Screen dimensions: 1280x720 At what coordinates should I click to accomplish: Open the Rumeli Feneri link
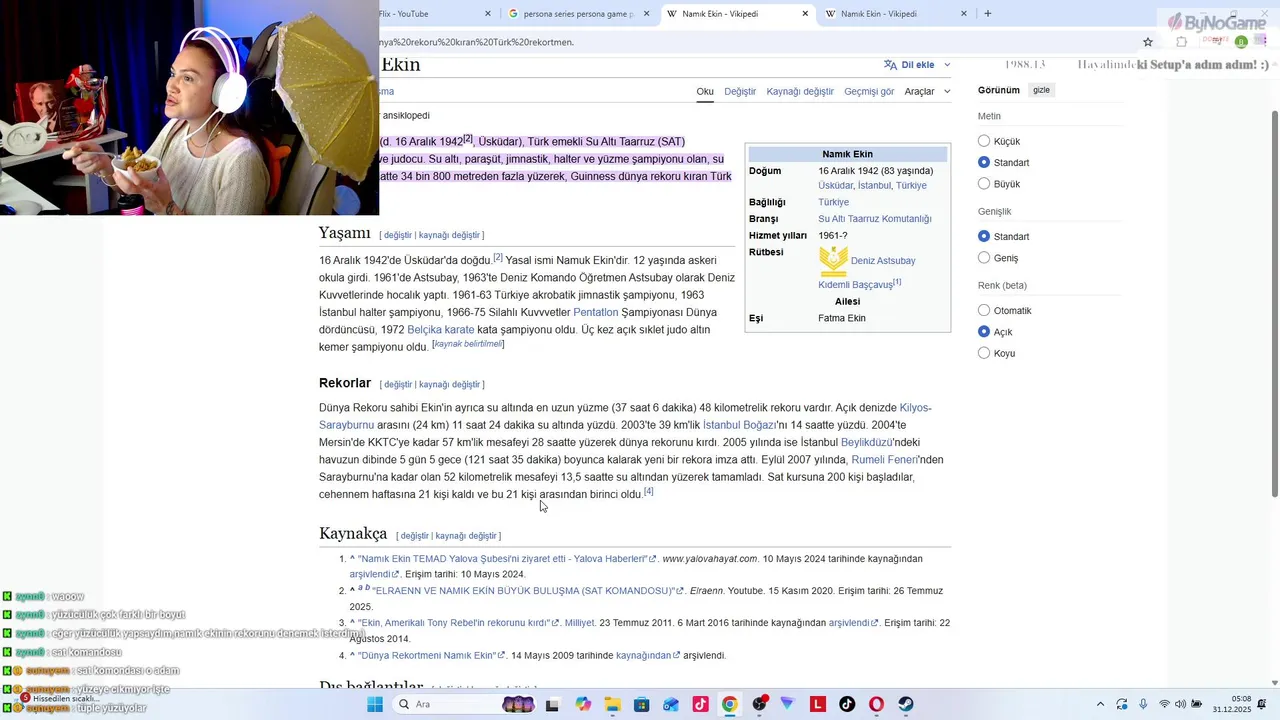pyautogui.click(x=884, y=460)
